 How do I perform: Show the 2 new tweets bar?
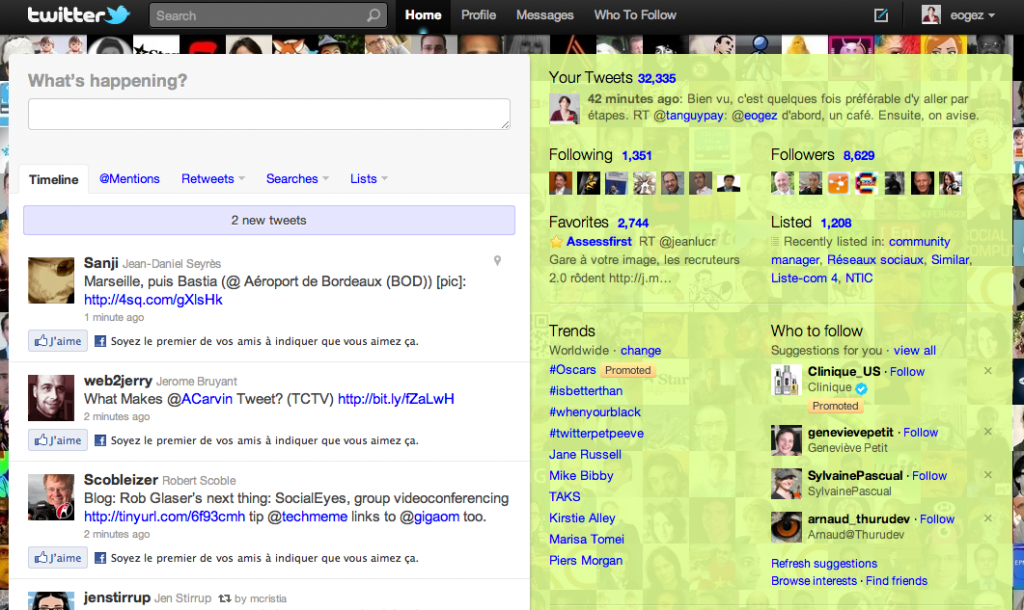tap(269, 220)
